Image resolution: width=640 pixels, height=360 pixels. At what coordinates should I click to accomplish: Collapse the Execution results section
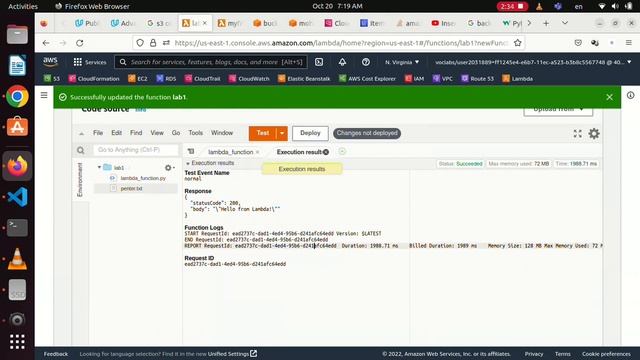click(x=188, y=163)
